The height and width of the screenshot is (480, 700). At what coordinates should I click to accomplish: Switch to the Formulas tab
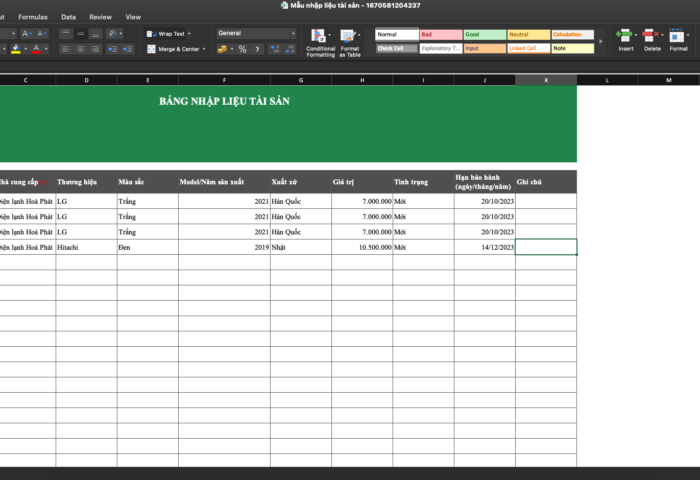32,17
